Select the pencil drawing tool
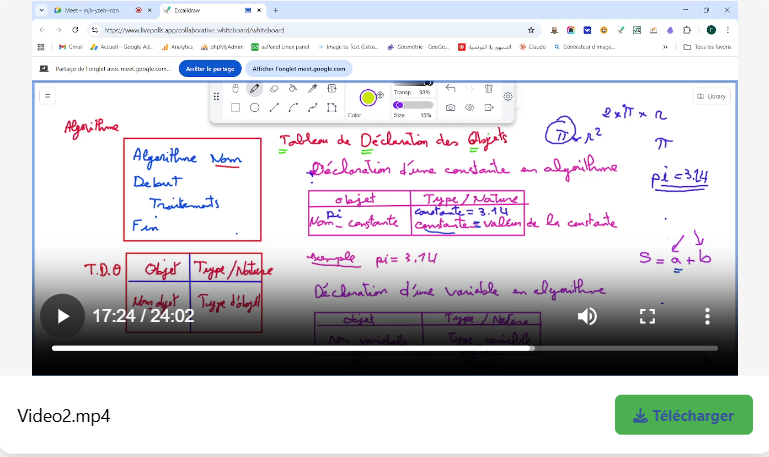This screenshot has width=769, height=457. point(255,89)
